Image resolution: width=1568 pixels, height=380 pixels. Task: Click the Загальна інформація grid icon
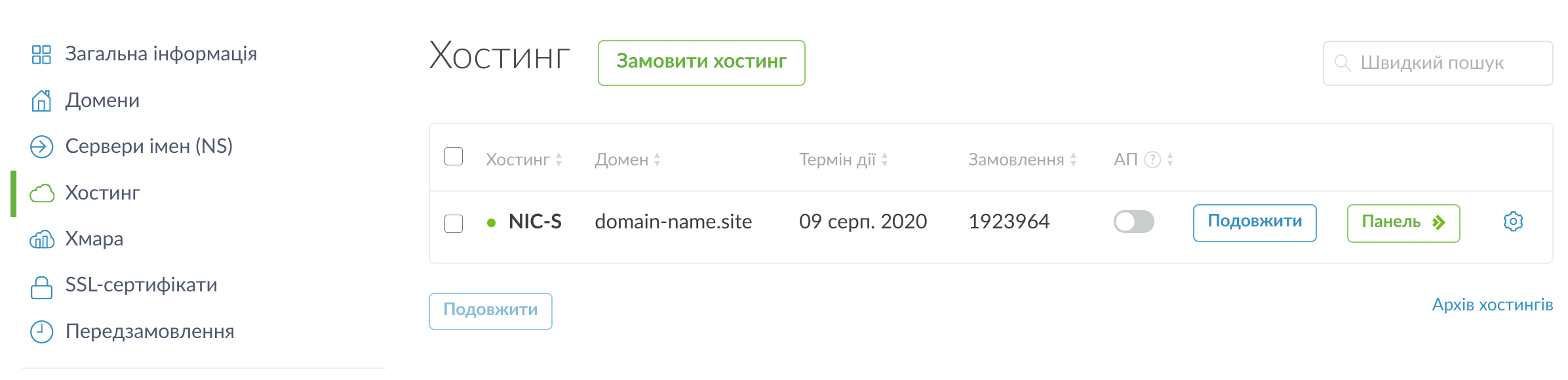pyautogui.click(x=41, y=54)
